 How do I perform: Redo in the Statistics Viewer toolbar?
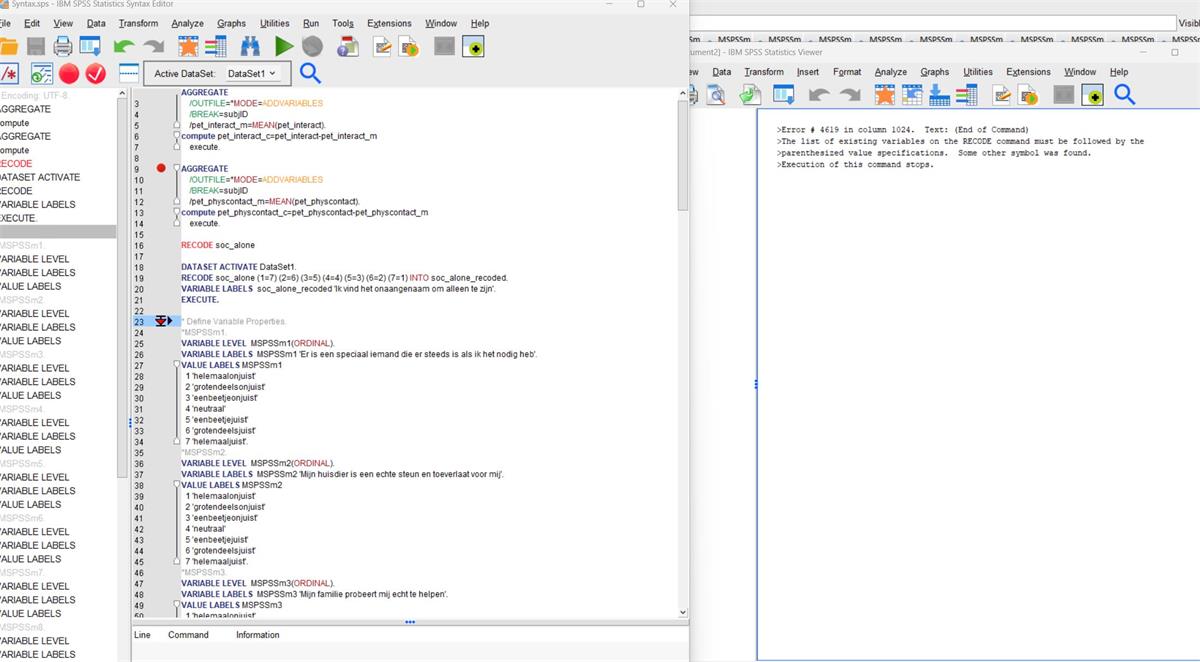pos(849,94)
